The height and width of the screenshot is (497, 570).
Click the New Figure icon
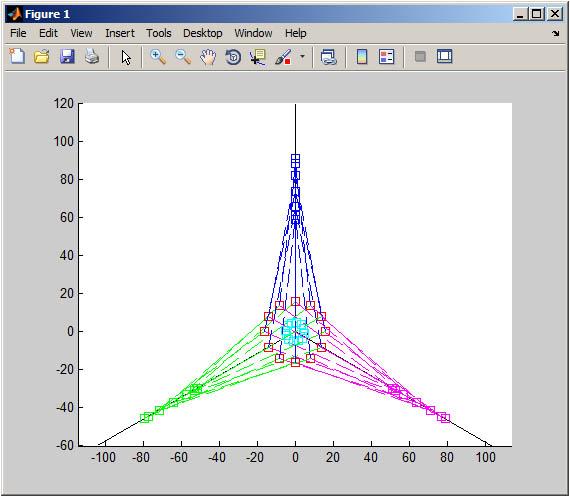[x=17, y=57]
